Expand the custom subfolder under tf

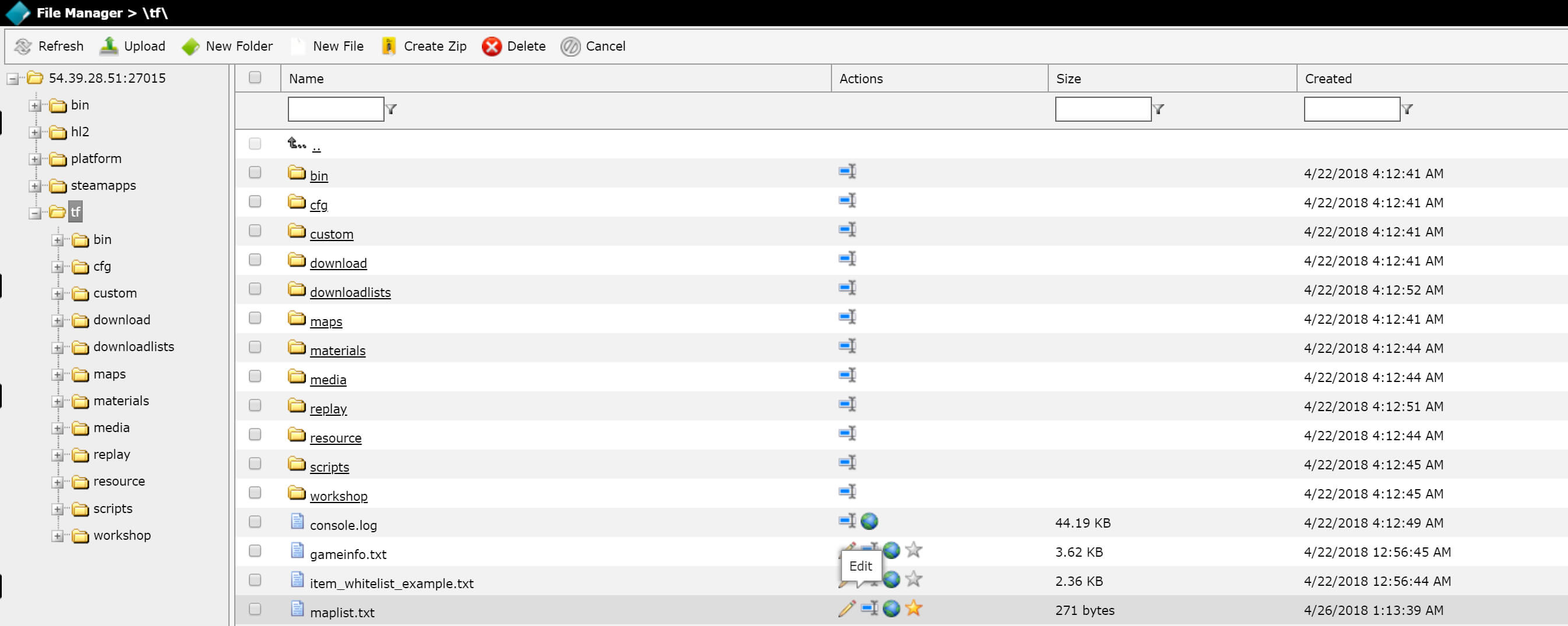58,294
